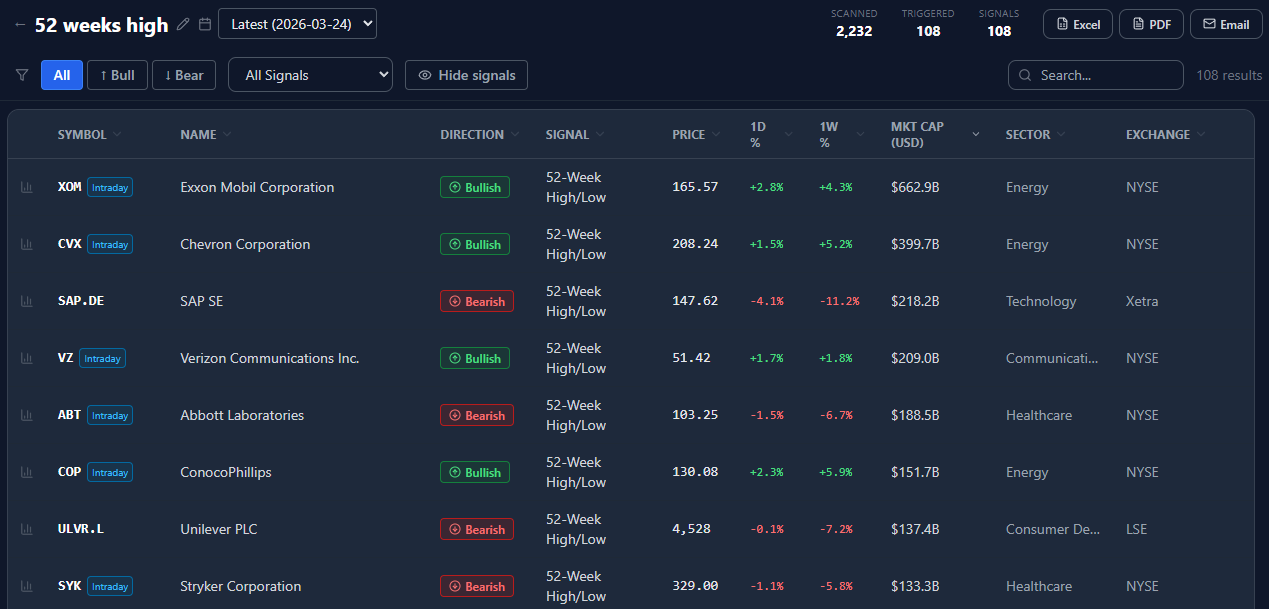1269x609 pixels.
Task: Click the MKT CAP sort chevron
Action: [x=975, y=133]
